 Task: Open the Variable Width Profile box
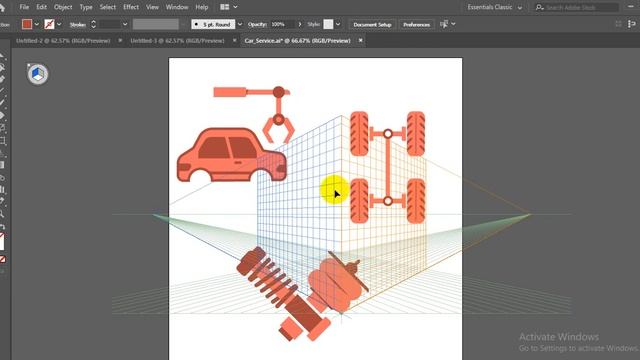156,24
